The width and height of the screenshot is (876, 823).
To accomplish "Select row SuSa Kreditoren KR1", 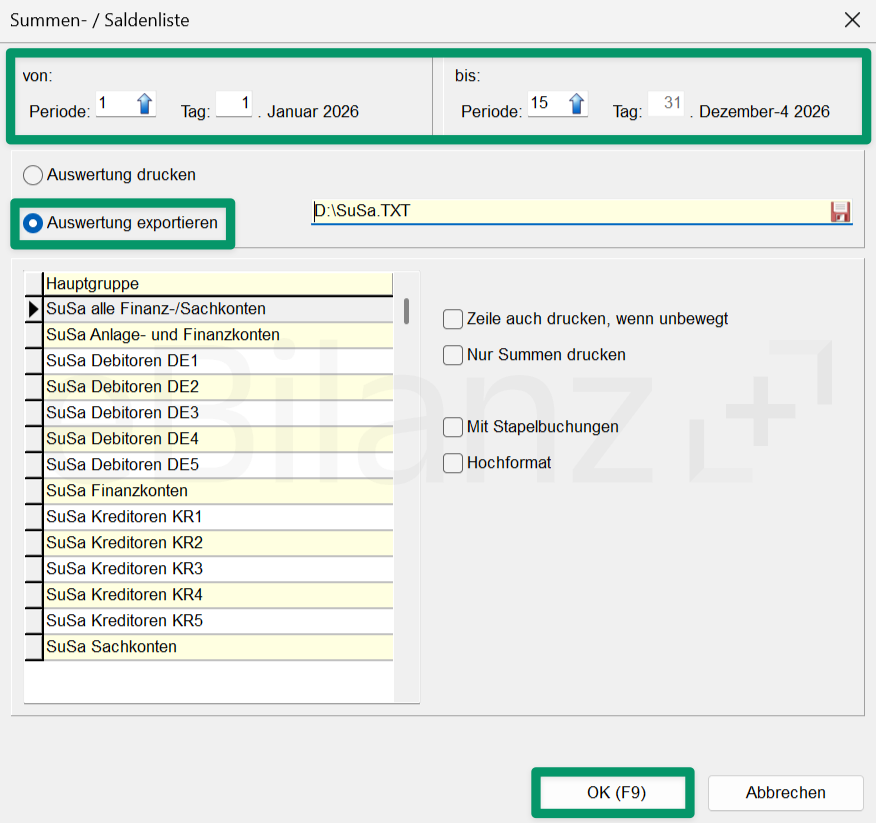I will [218, 517].
